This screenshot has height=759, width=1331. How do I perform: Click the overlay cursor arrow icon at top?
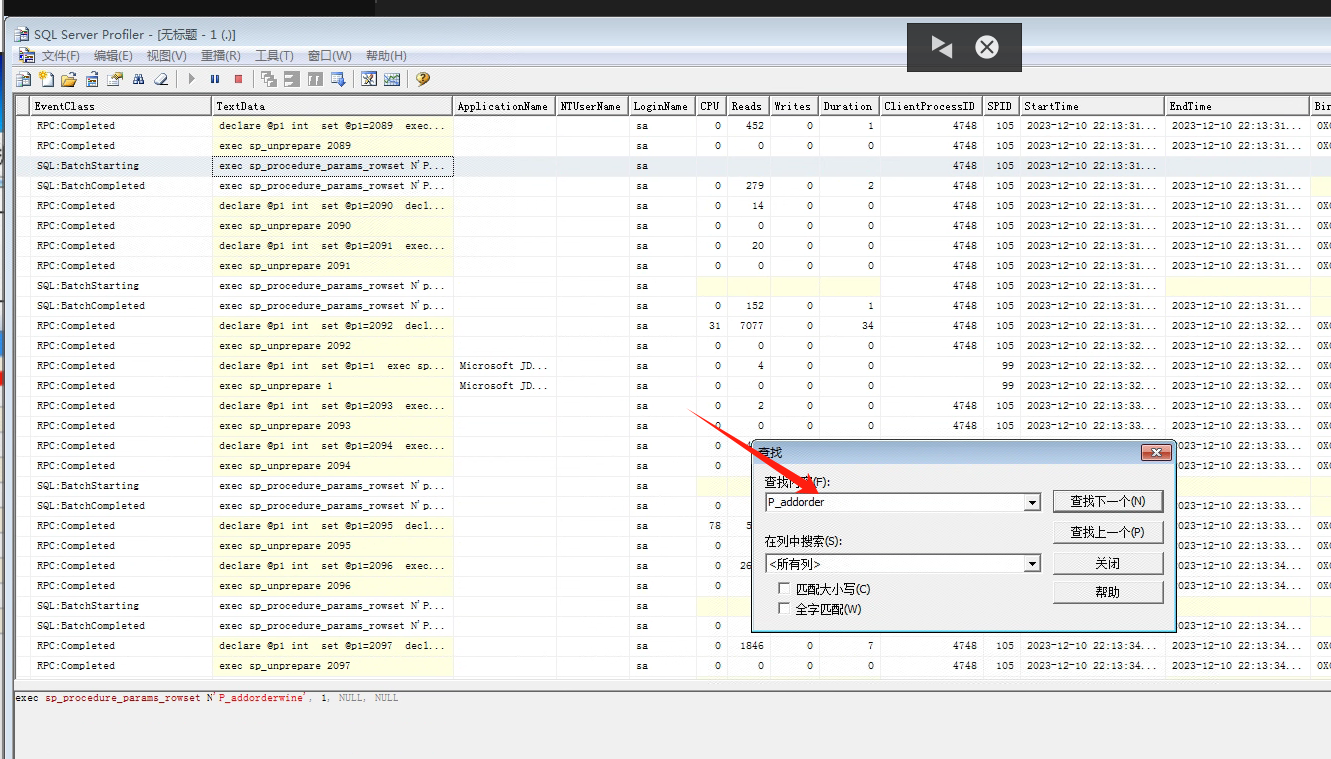pos(941,47)
